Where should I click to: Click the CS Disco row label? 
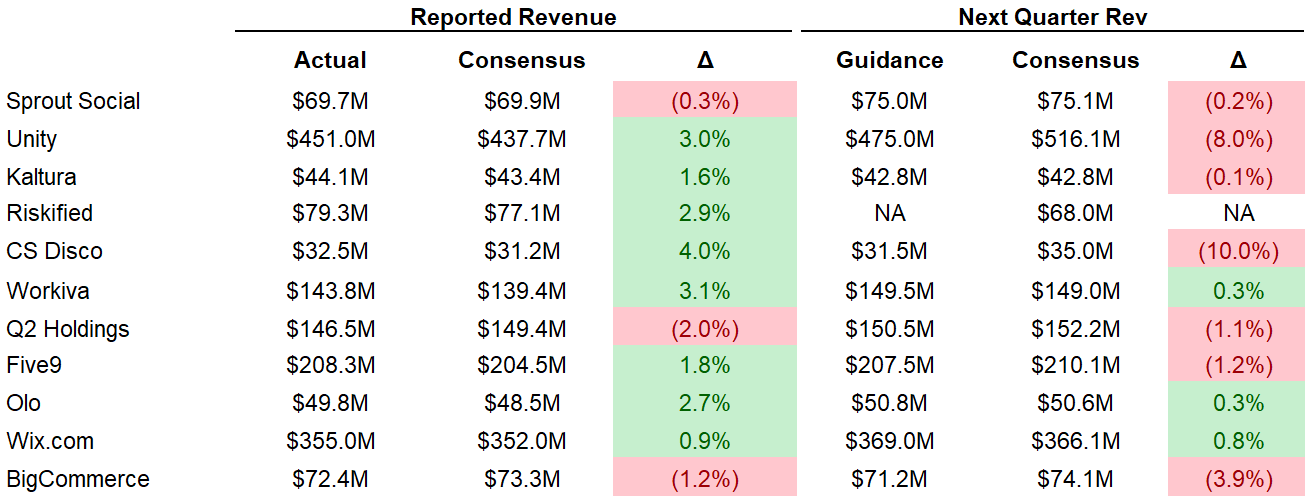[x=54, y=251]
